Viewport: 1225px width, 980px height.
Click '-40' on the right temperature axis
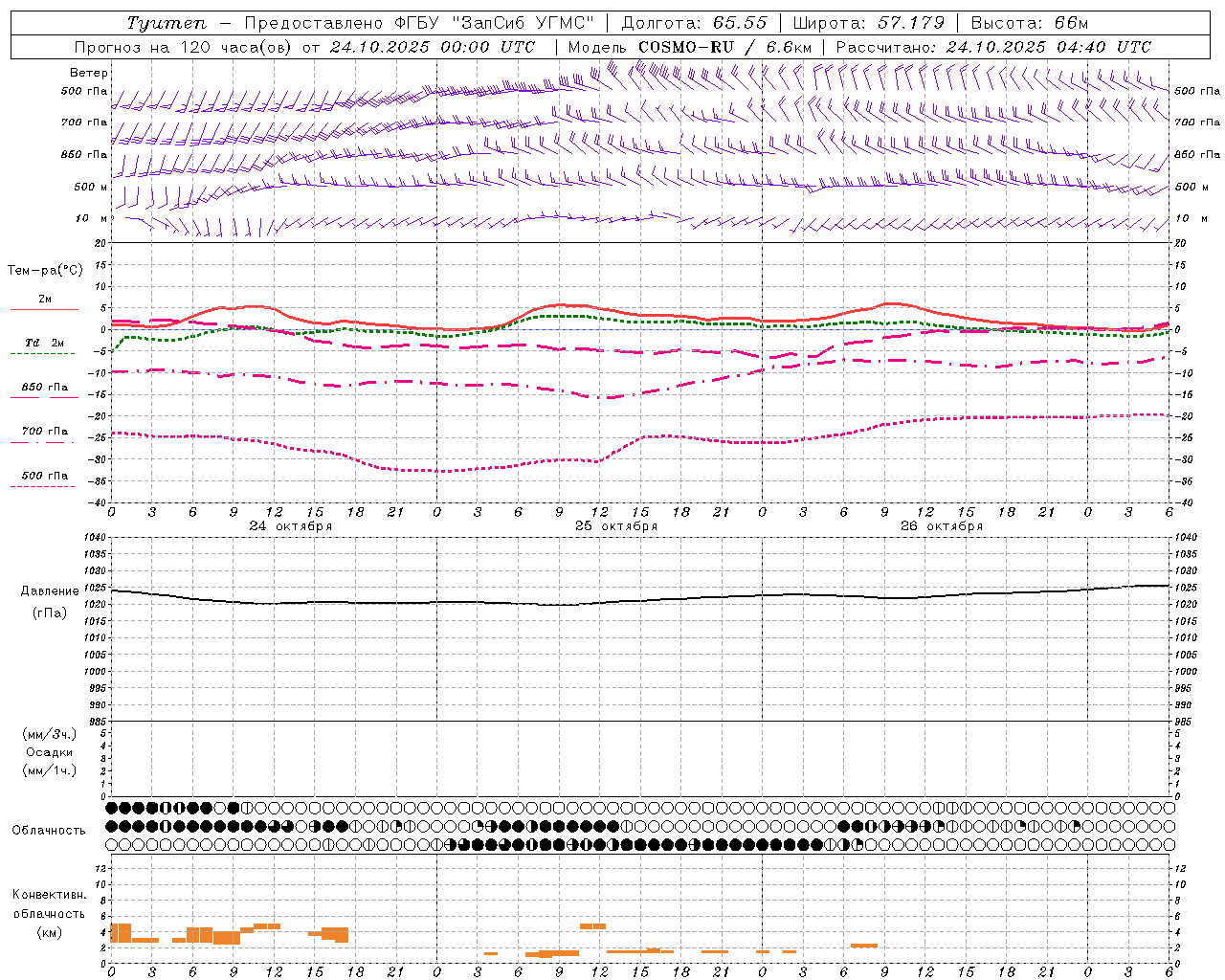pos(1183,502)
